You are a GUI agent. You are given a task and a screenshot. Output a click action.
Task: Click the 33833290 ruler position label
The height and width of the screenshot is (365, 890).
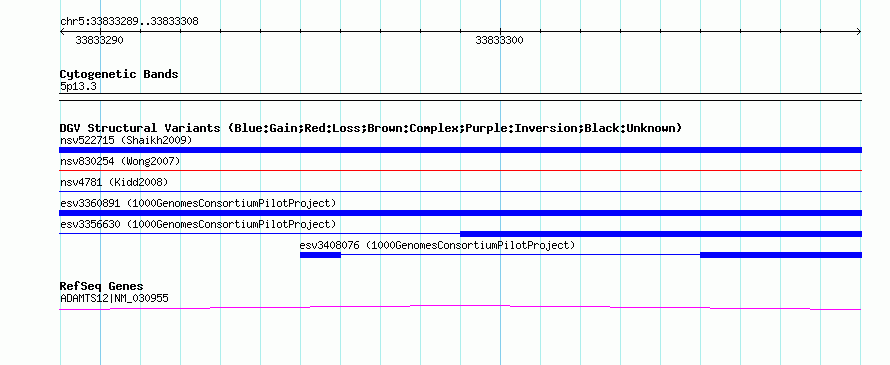[x=99, y=40]
